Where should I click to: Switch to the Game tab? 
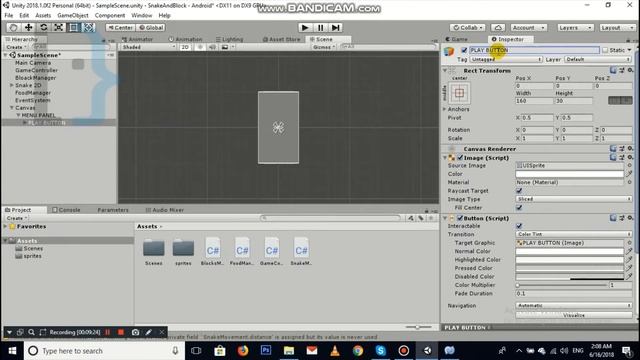[456, 39]
